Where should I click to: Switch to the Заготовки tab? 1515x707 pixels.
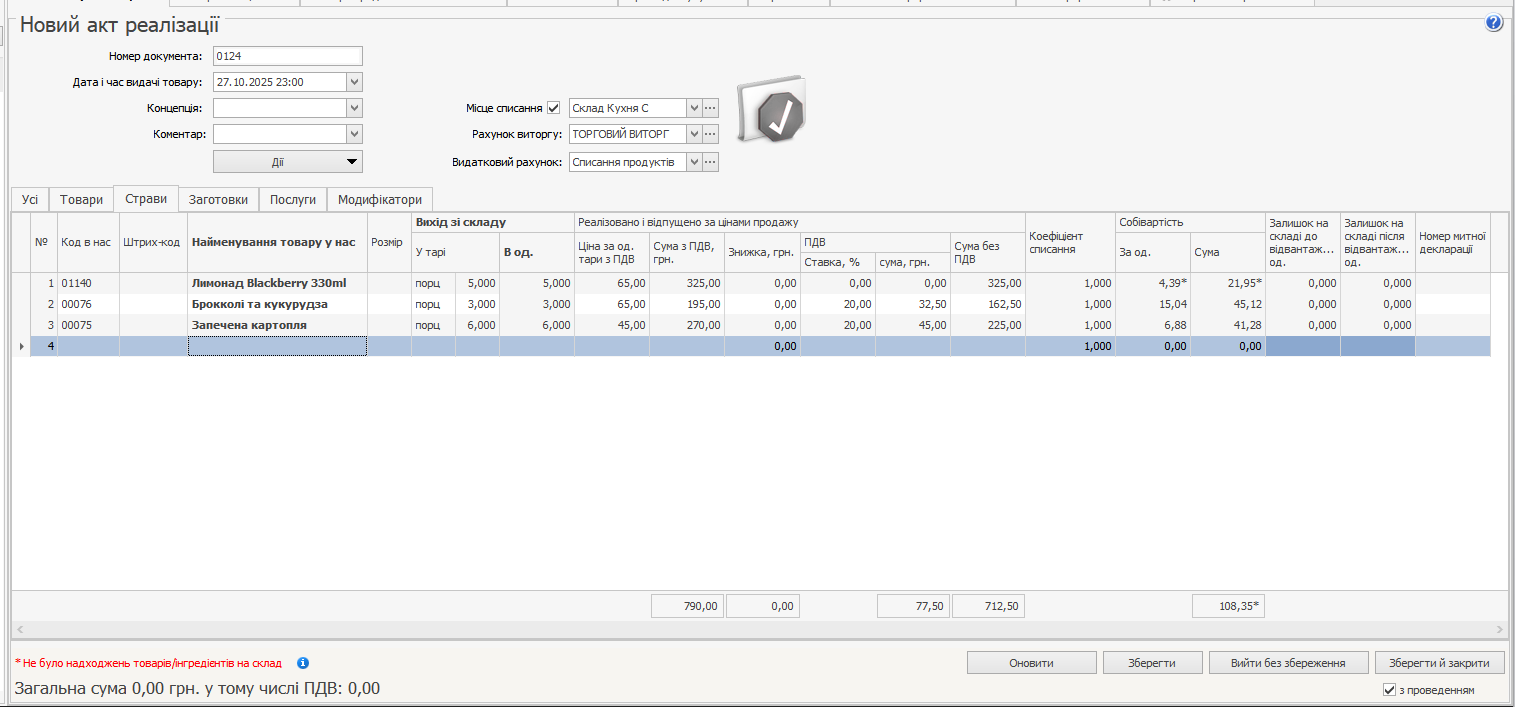point(218,199)
